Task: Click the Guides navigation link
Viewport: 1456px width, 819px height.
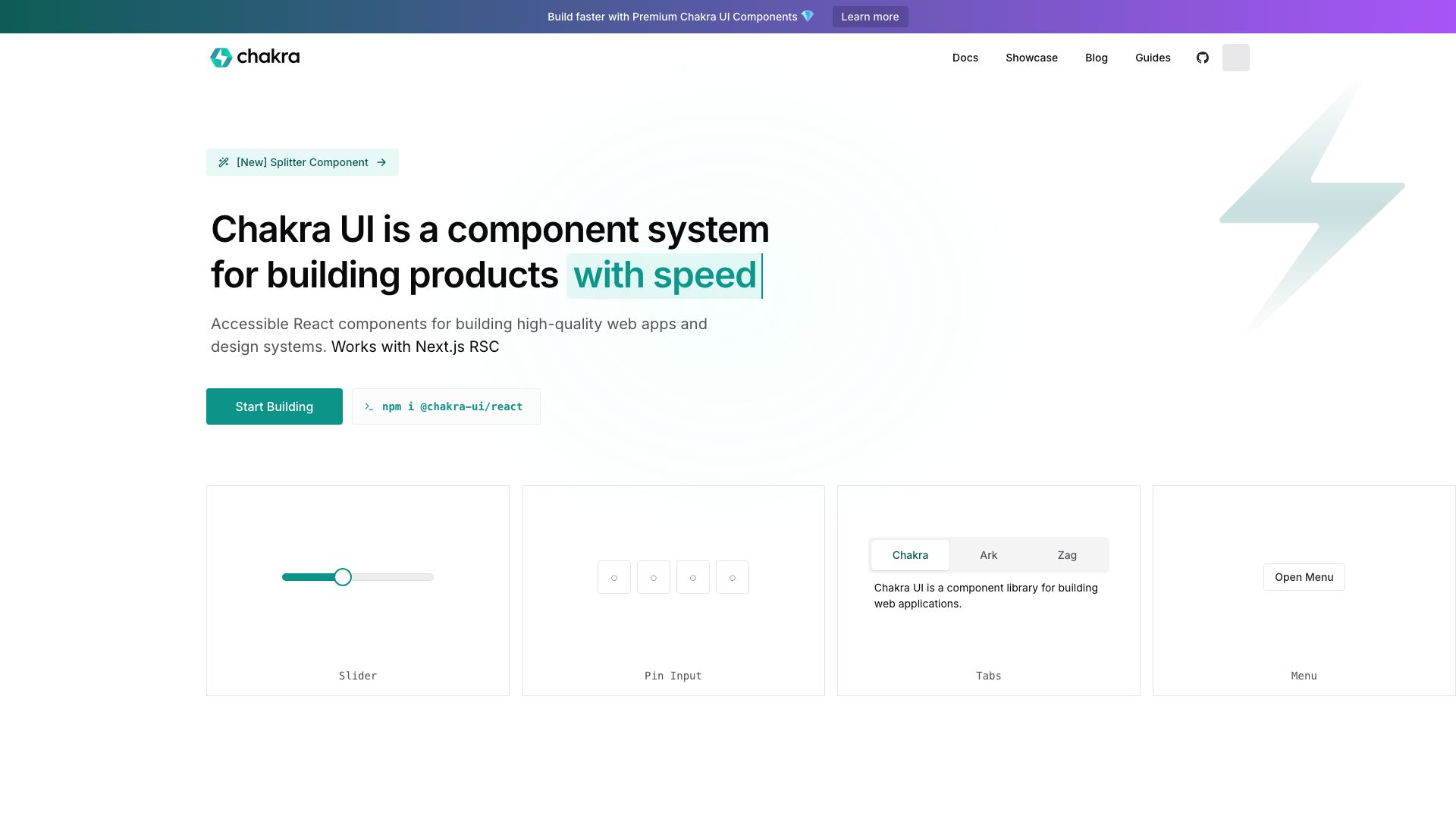Action: [1152, 58]
